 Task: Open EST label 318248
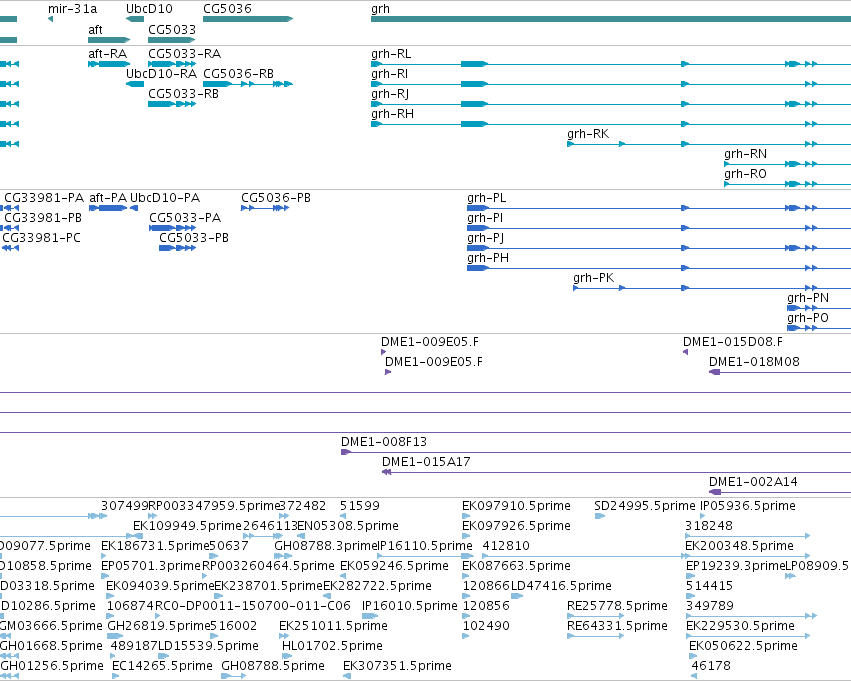click(x=709, y=526)
